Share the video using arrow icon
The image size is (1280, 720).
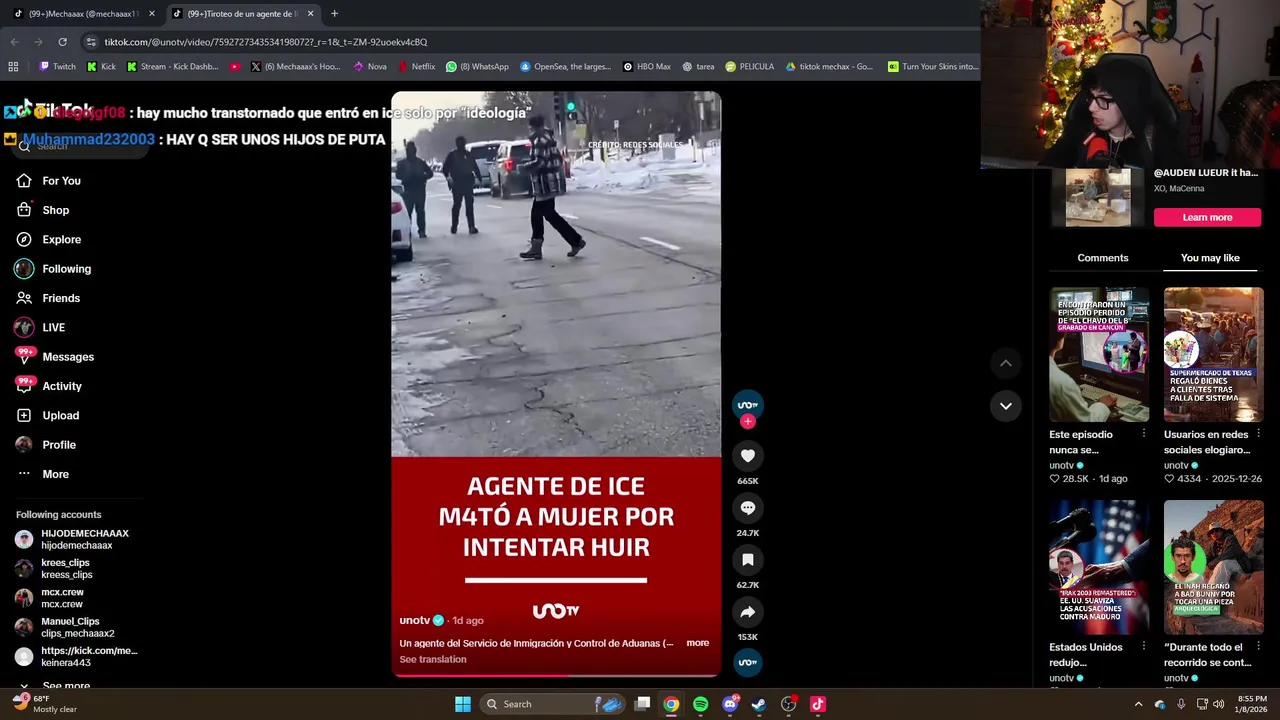[x=747, y=612]
